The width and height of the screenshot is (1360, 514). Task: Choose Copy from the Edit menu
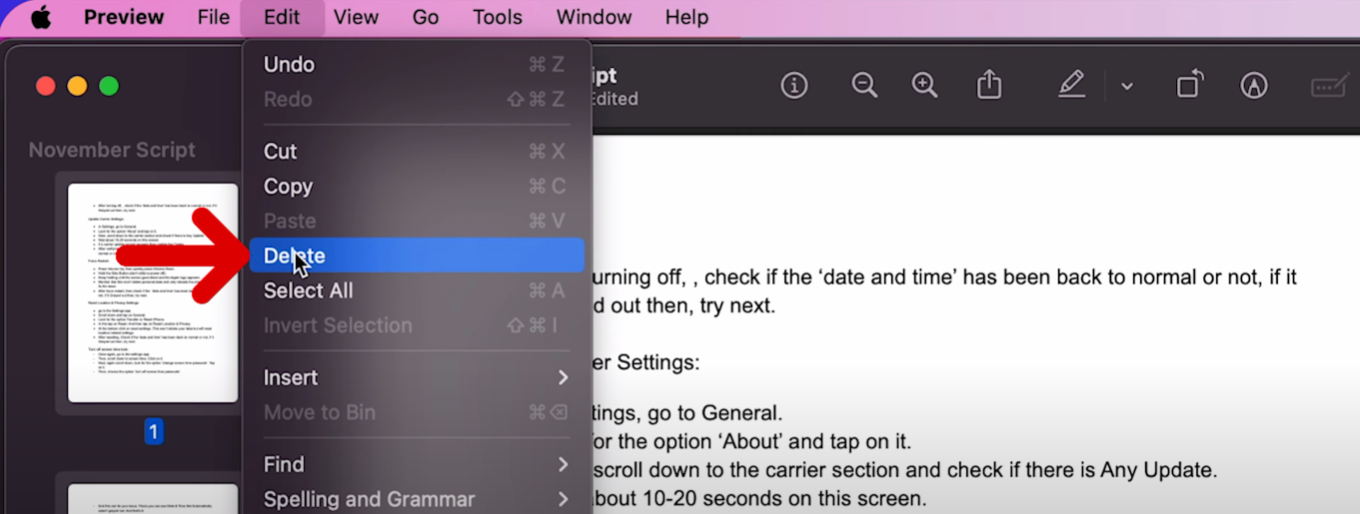pyautogui.click(x=416, y=187)
